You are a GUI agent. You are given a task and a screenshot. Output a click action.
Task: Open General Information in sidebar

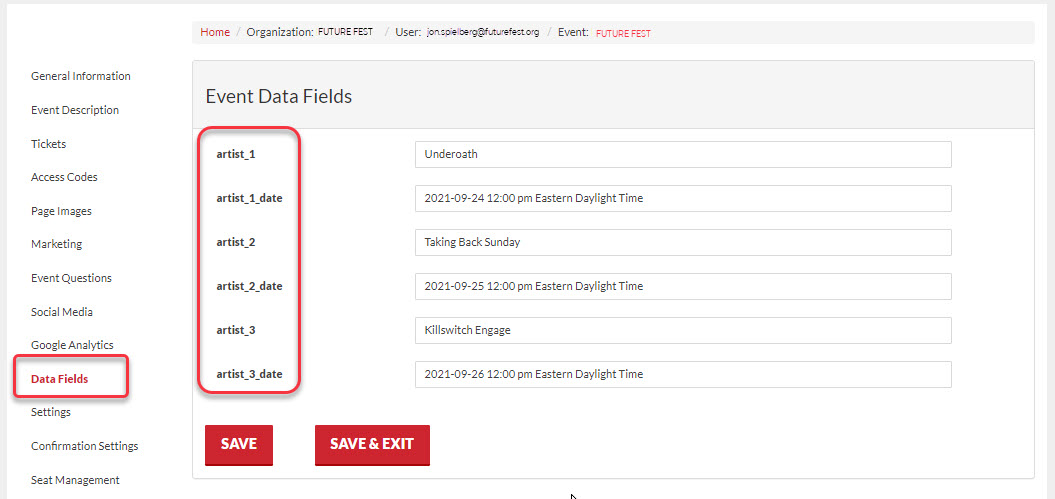click(x=81, y=76)
